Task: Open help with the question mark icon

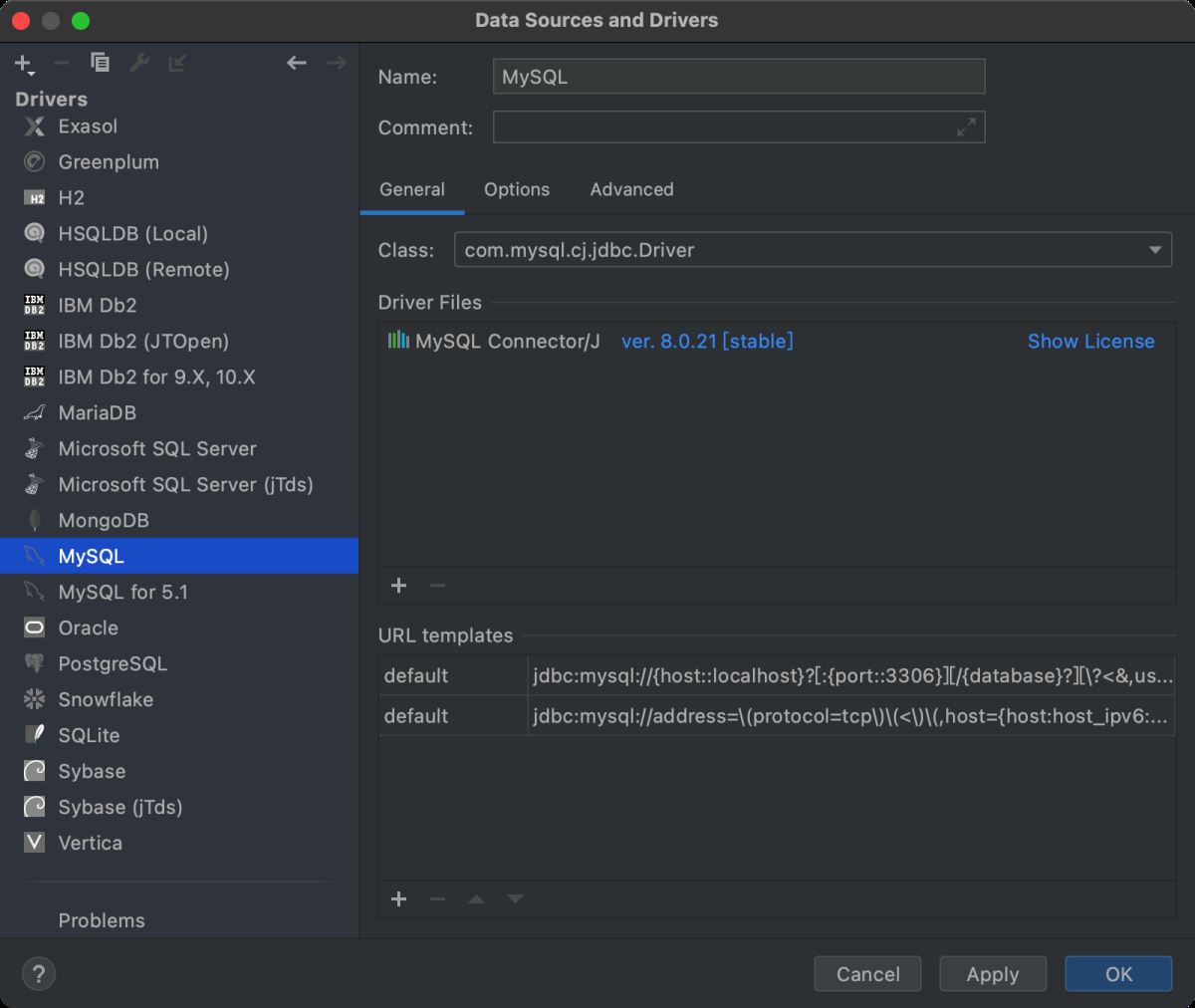Action: tap(39, 974)
